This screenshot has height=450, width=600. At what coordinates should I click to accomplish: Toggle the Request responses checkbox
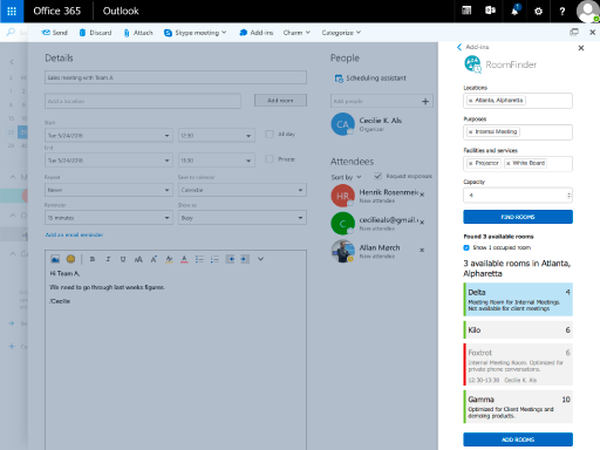(378, 176)
